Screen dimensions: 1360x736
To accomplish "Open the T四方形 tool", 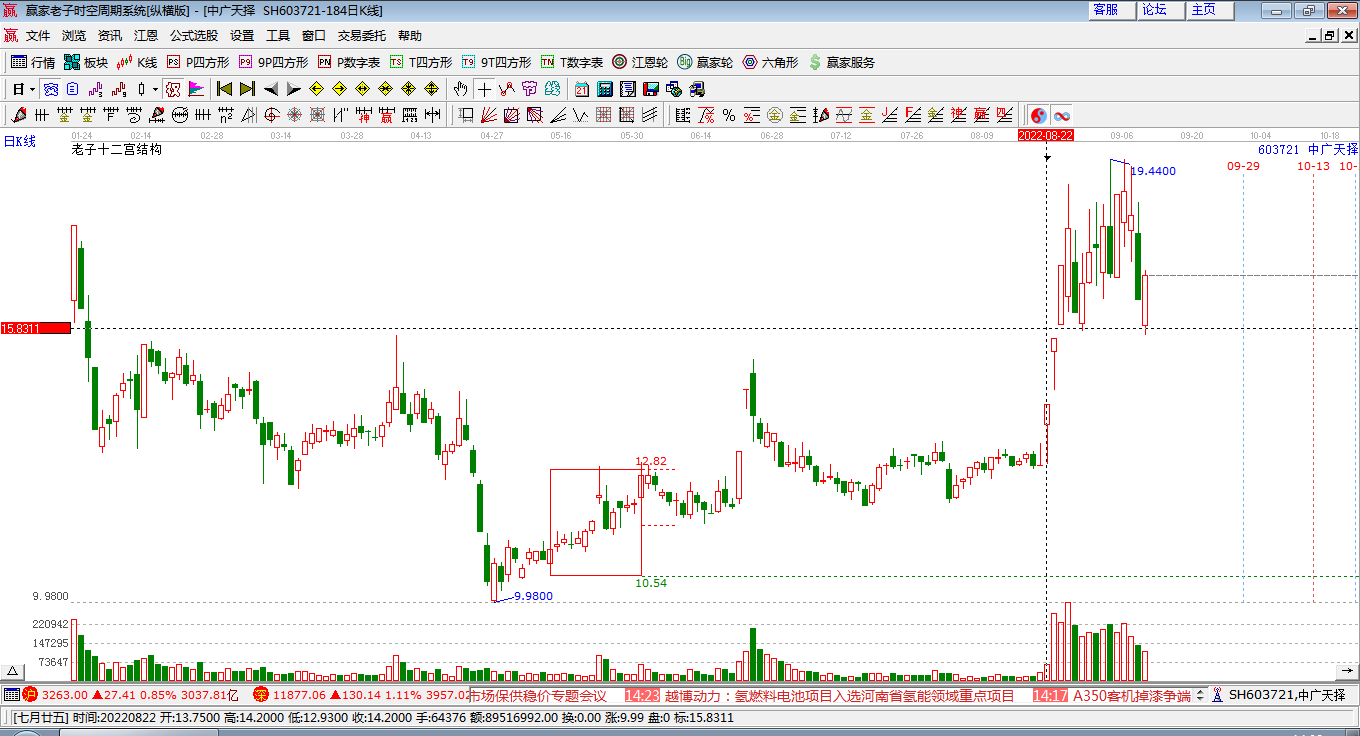I will 421,62.
